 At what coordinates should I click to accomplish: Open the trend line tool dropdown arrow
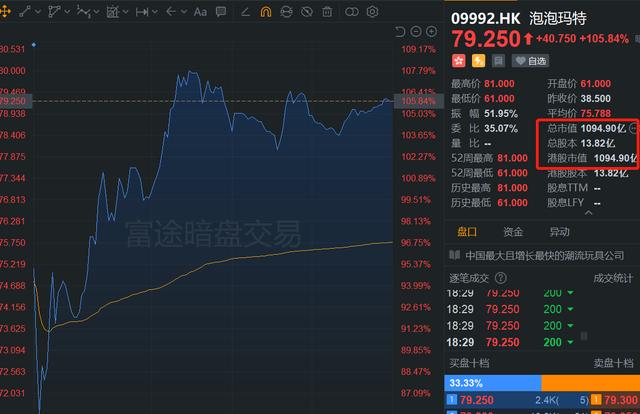click(x=38, y=12)
